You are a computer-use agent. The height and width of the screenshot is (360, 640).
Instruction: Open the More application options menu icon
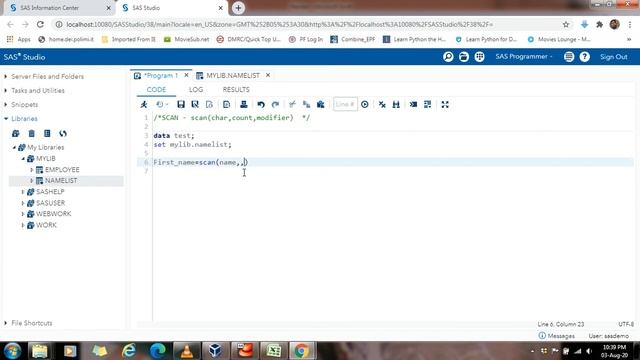[569, 57]
